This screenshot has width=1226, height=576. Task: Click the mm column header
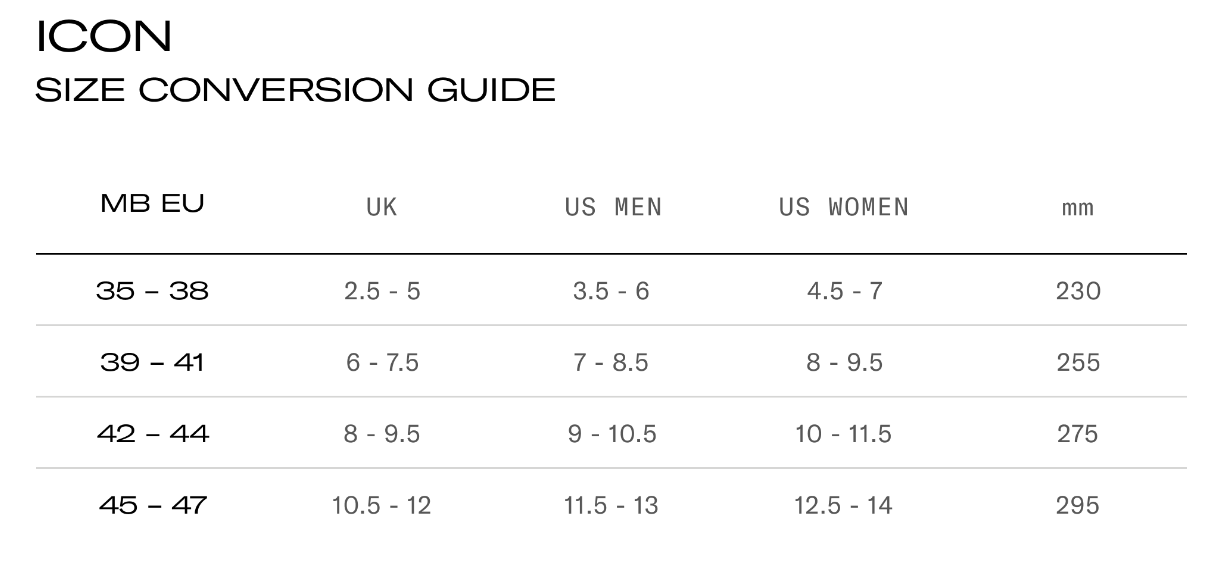point(1078,208)
